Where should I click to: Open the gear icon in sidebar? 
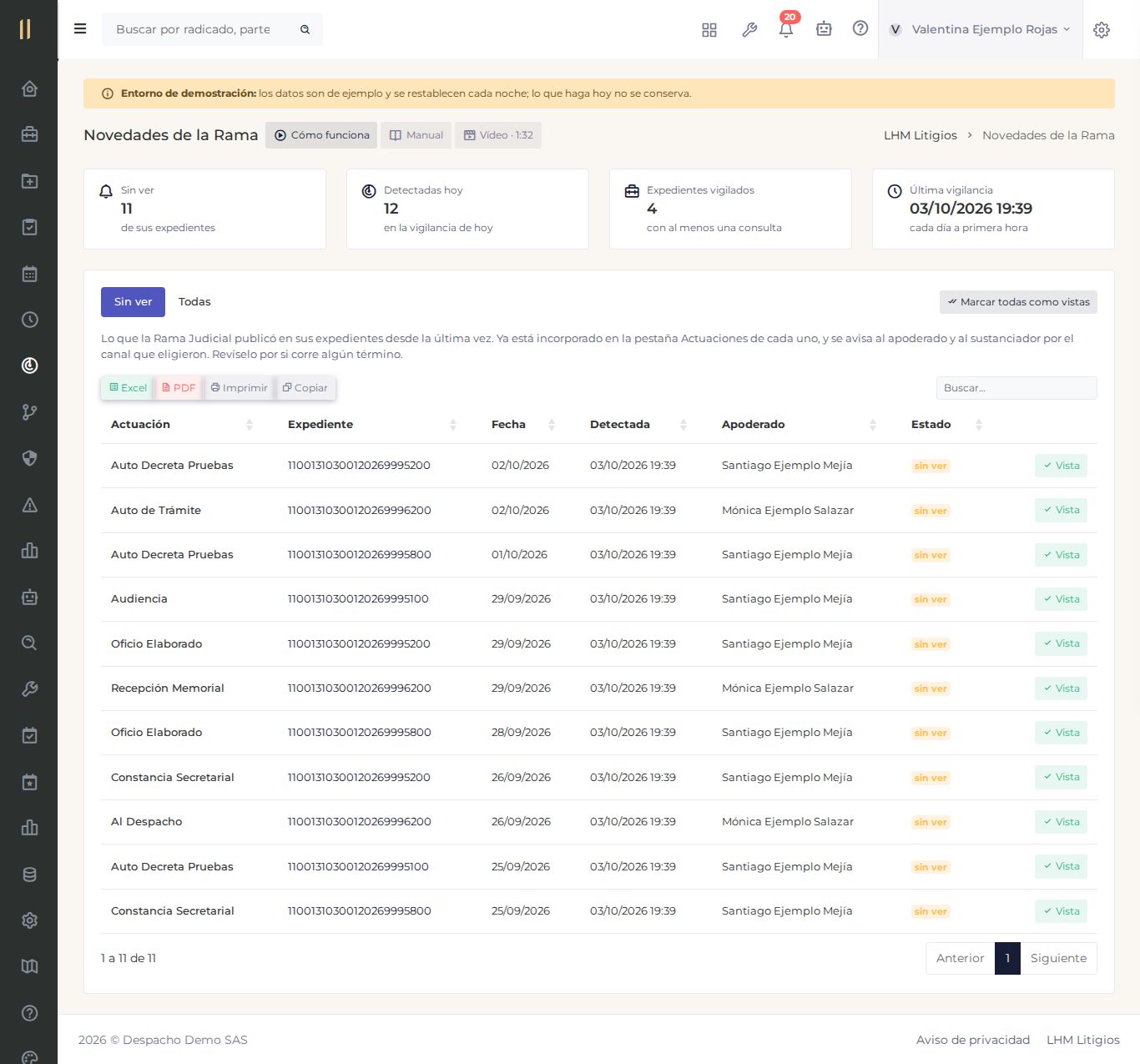tap(29, 920)
